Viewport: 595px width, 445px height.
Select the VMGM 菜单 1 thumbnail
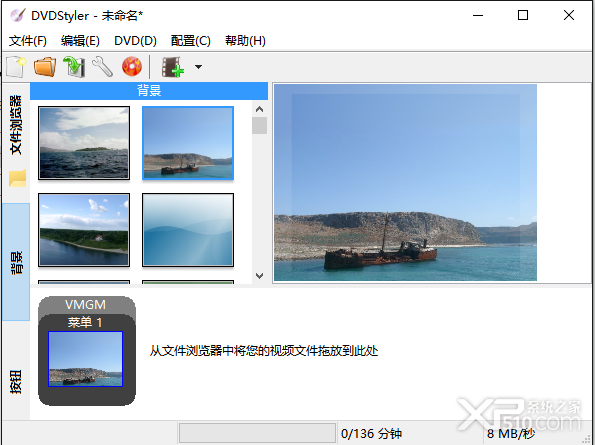[x=85, y=359]
